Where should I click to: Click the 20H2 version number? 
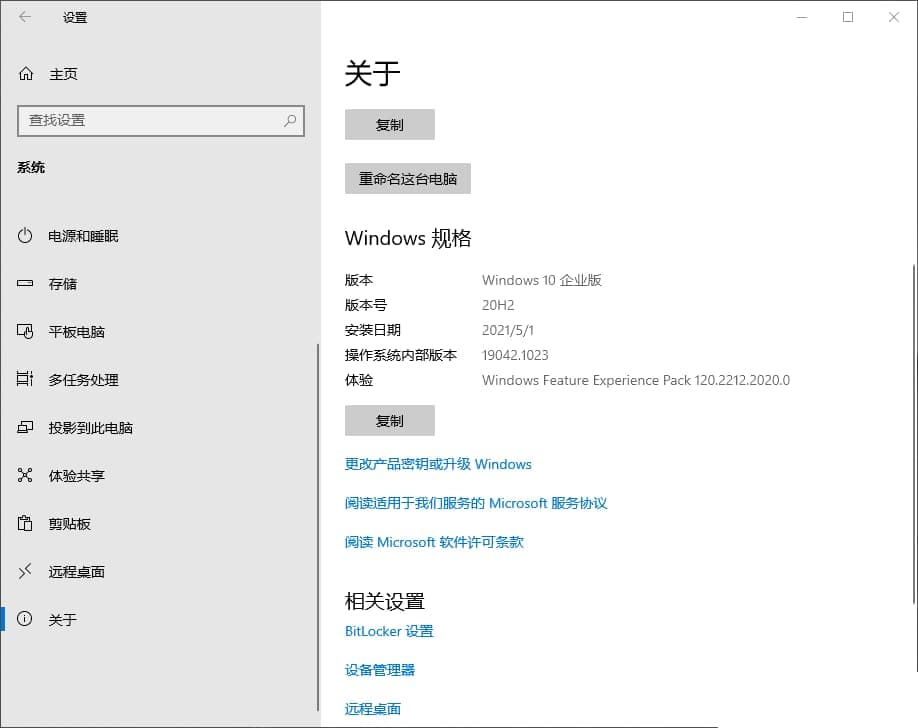498,305
